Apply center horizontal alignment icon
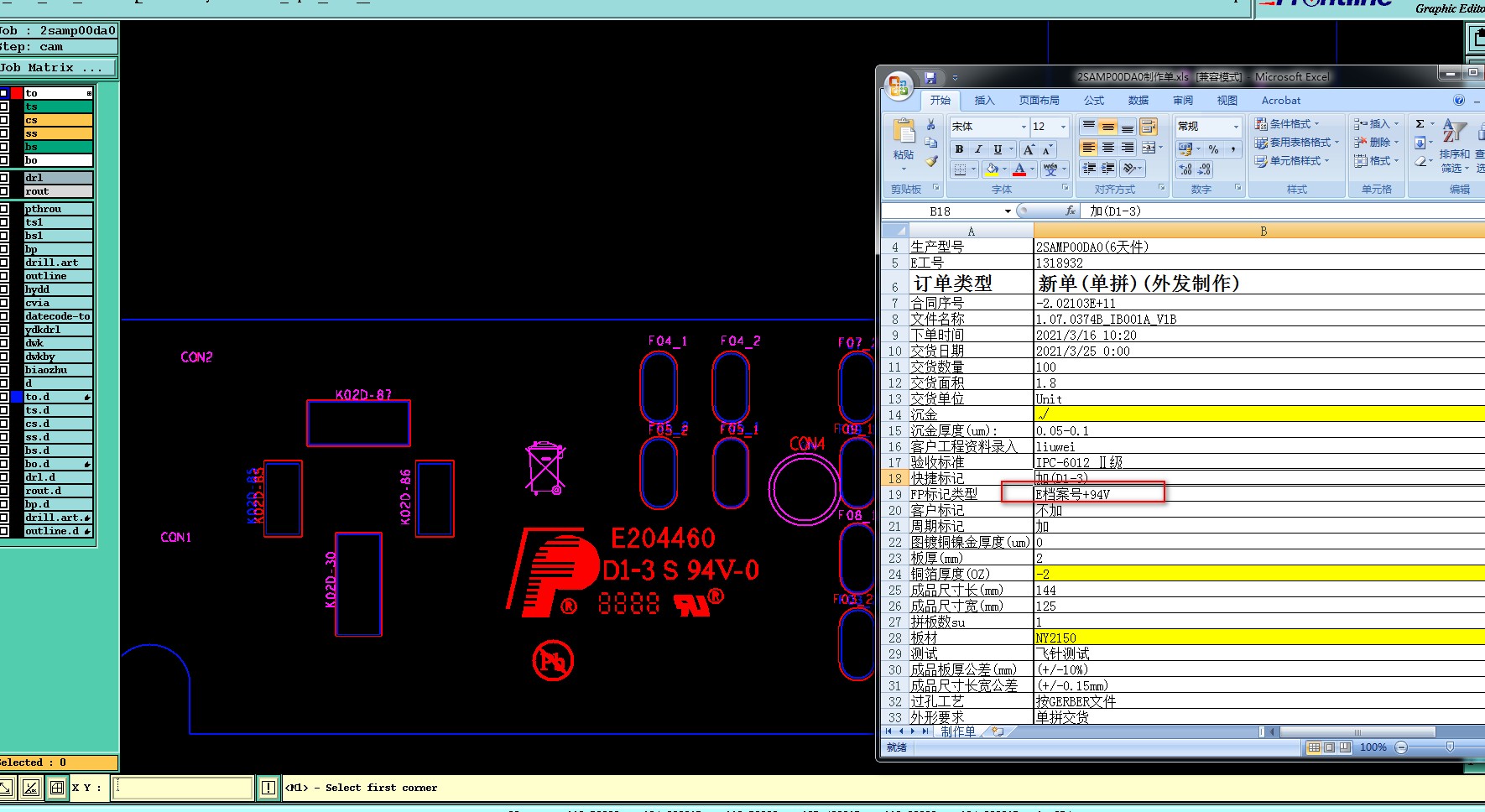Screen dimensions: 1485x812 [1108, 148]
